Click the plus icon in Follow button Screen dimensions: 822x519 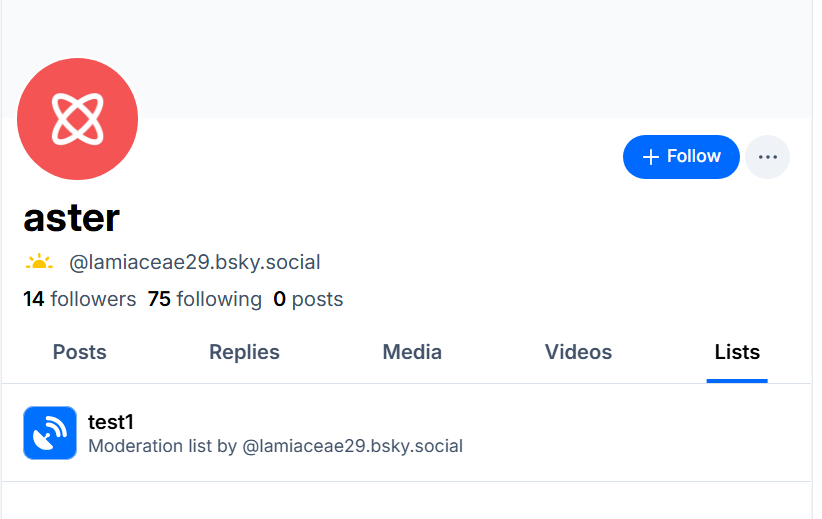click(651, 157)
